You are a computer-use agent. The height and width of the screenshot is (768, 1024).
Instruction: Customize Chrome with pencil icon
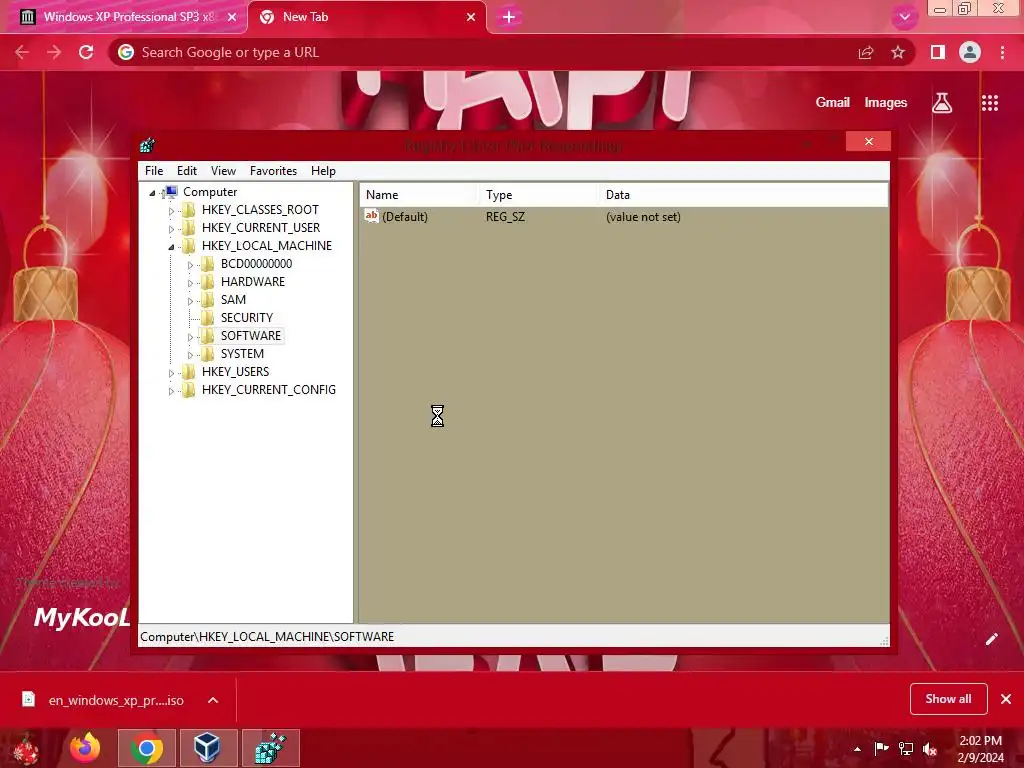click(x=991, y=639)
